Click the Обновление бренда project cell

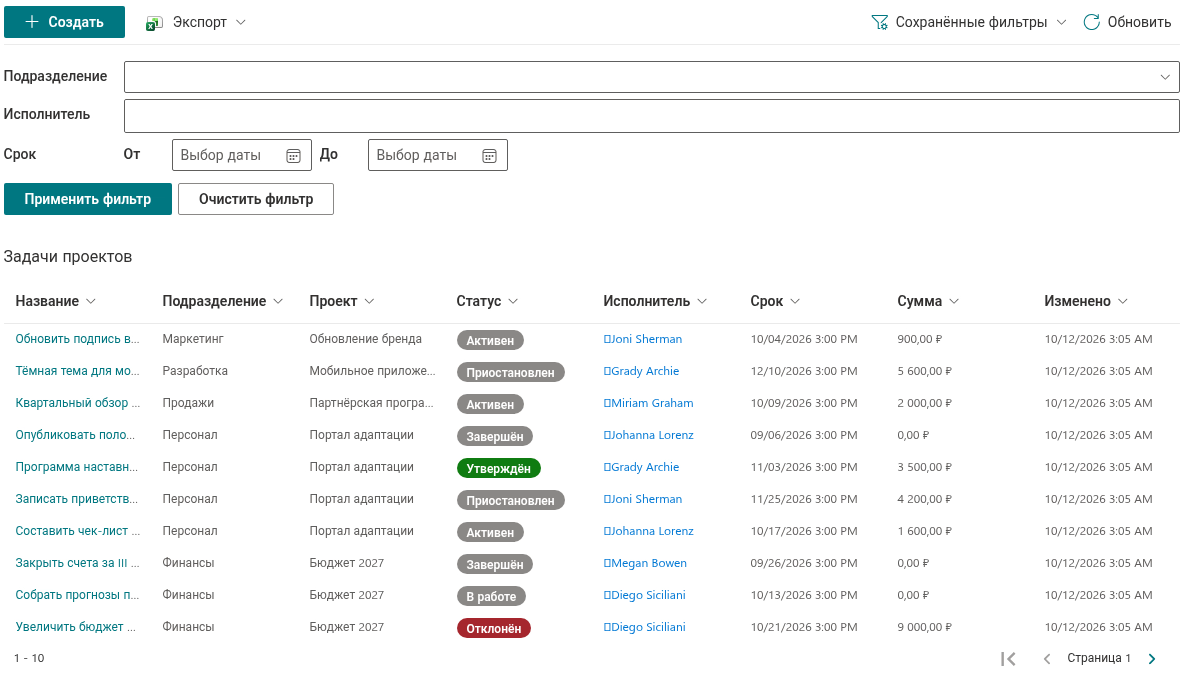tap(366, 339)
